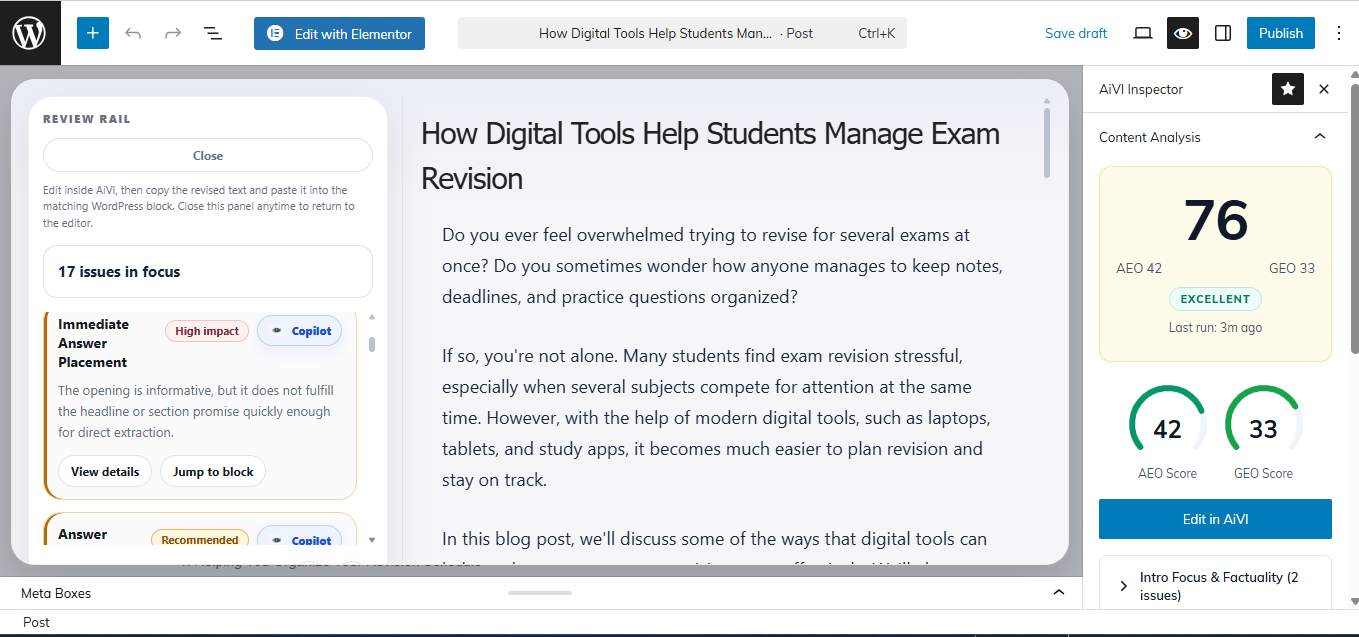Screen dimensions: 1359x637
Task: Click Edit with Elementor button
Action: pyautogui.click(x=339, y=33)
